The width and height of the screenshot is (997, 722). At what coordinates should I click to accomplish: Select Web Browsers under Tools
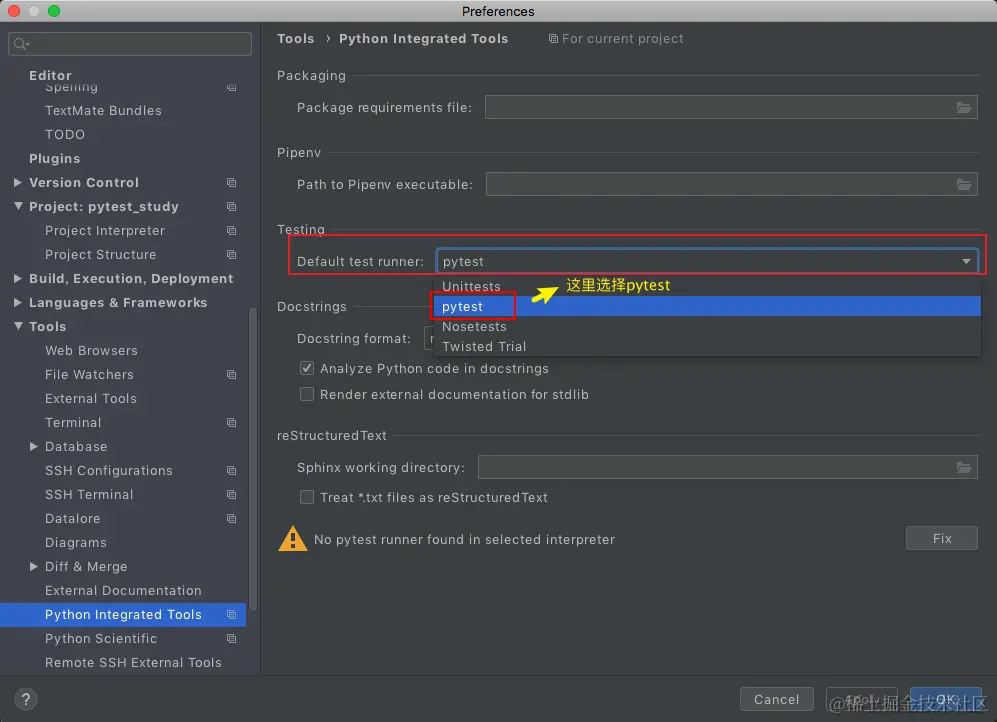[x=91, y=351]
